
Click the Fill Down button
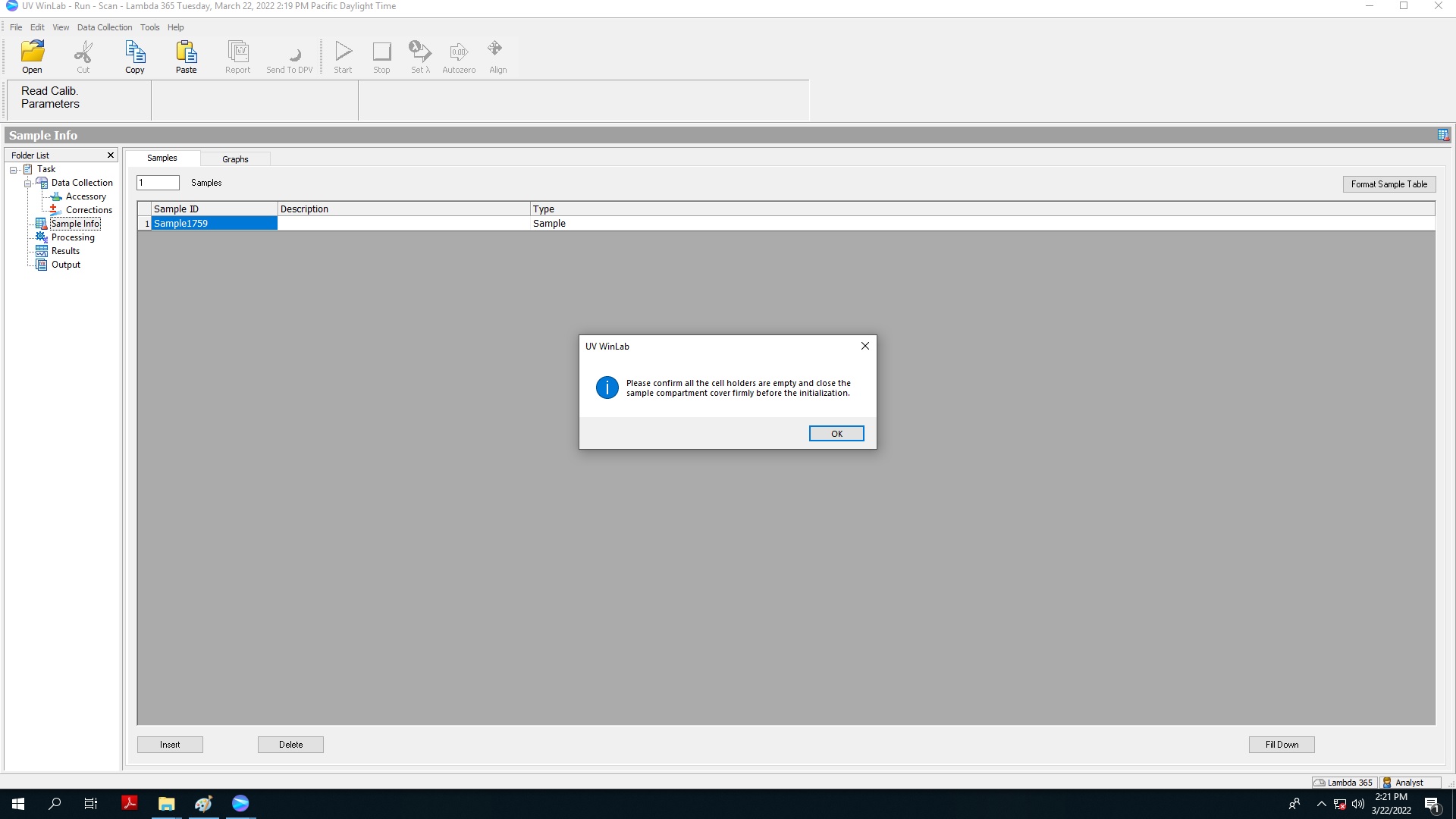point(1281,745)
